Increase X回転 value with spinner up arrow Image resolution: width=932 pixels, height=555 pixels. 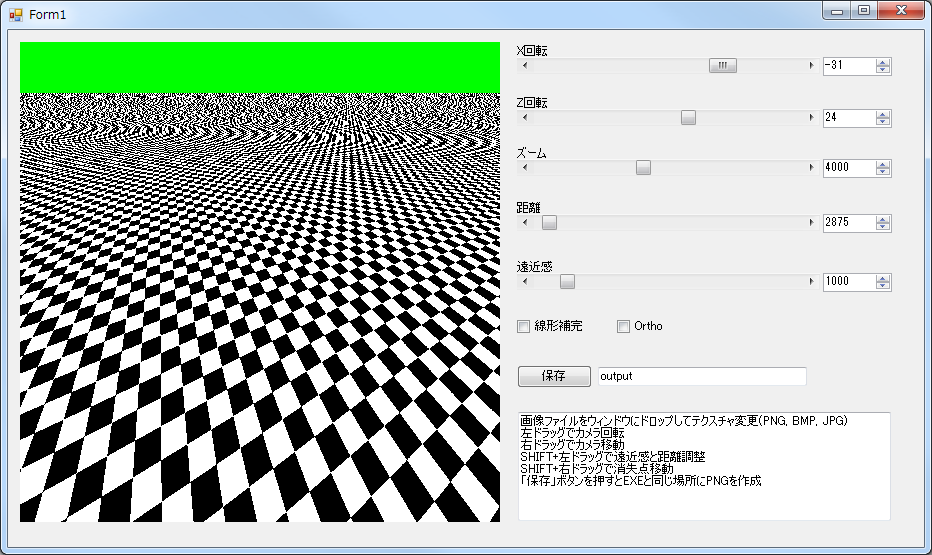883,62
